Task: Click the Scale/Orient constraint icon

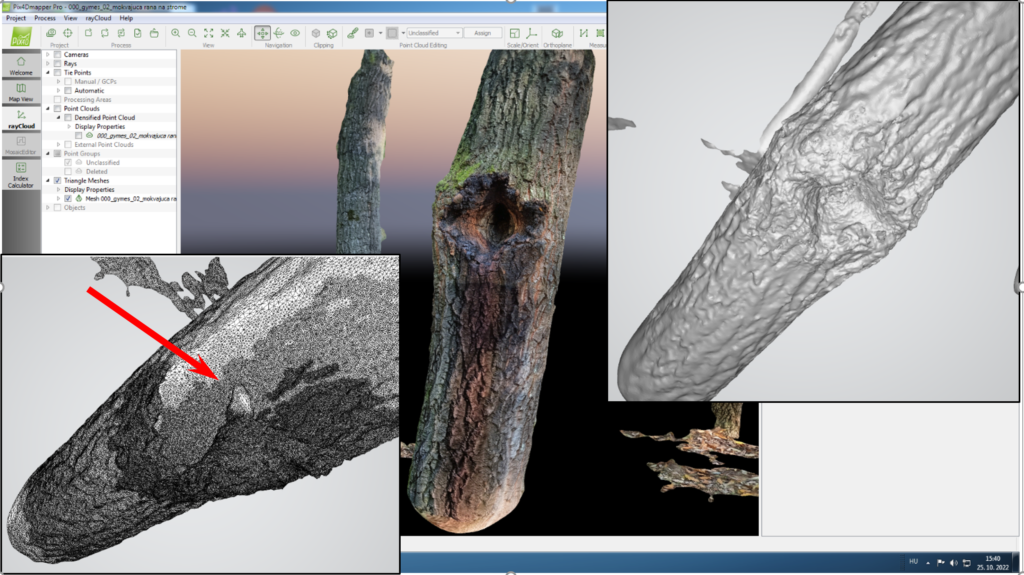Action: tap(514, 33)
